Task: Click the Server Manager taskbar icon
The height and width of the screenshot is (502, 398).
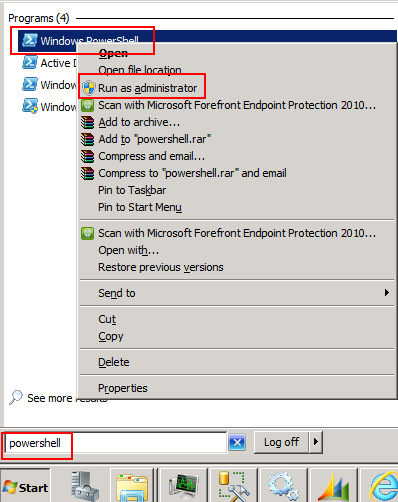Action: [85, 487]
